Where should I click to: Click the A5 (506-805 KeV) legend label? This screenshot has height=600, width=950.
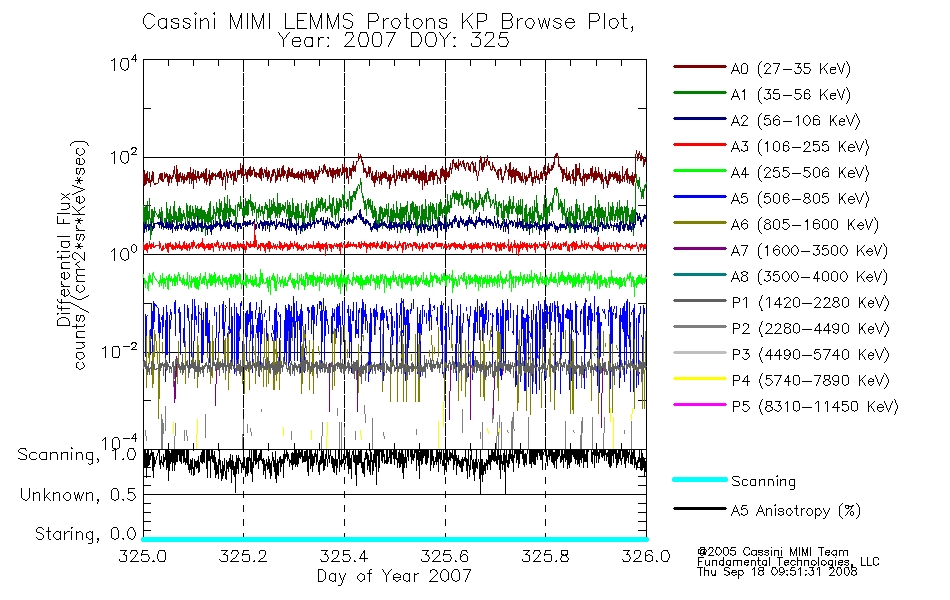[x=800, y=199]
